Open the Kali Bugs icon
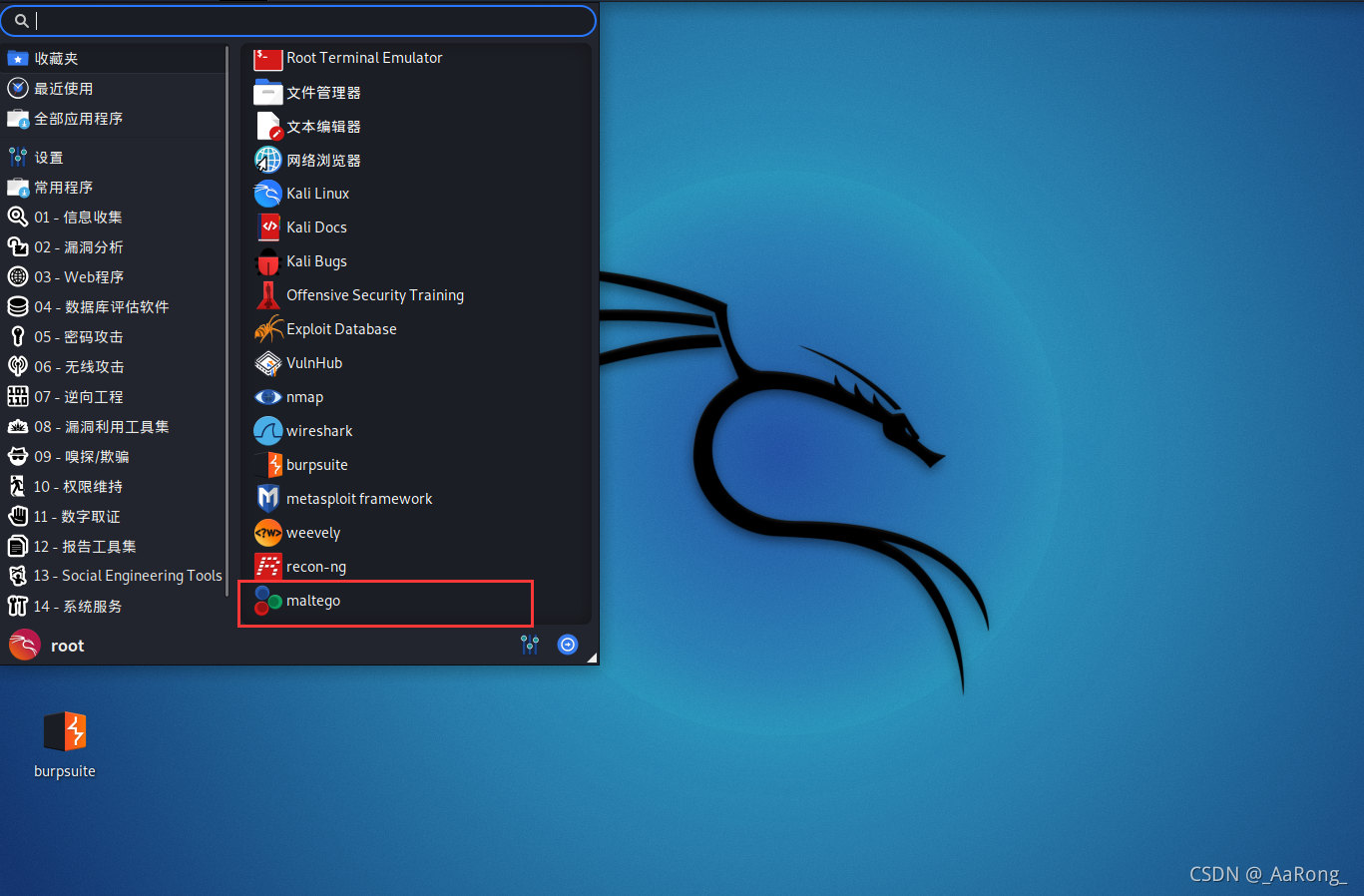 (267, 261)
